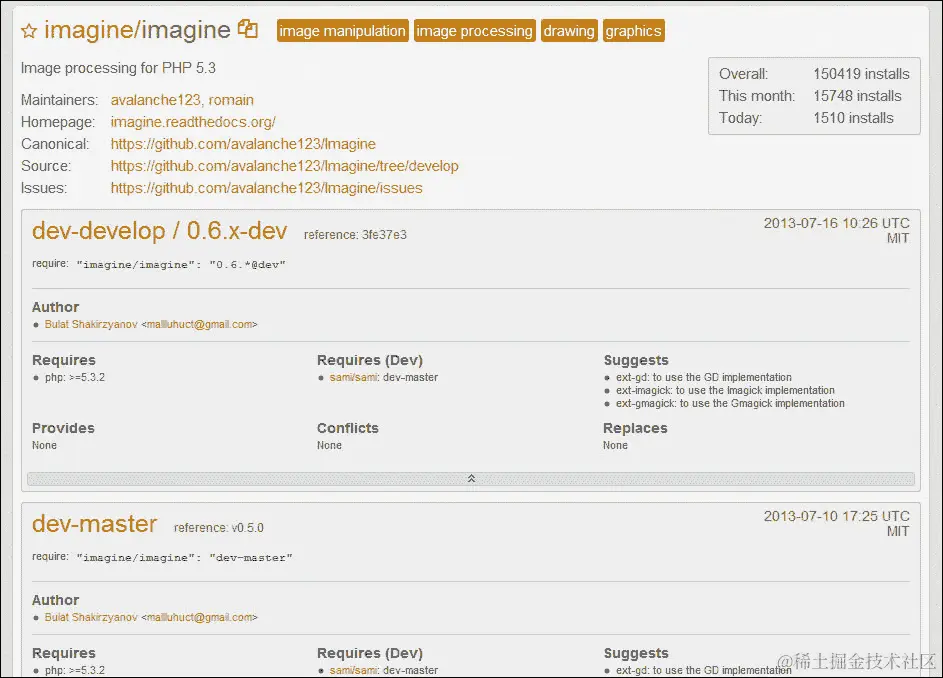Star the imagine/imagine package
943x678 pixels.
coord(29,31)
